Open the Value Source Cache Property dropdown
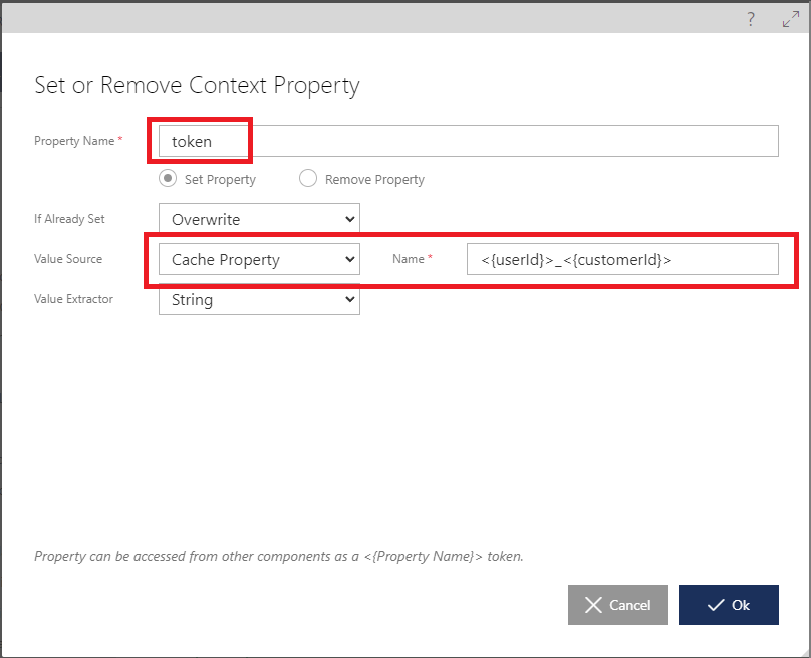The image size is (811, 658). [259, 259]
